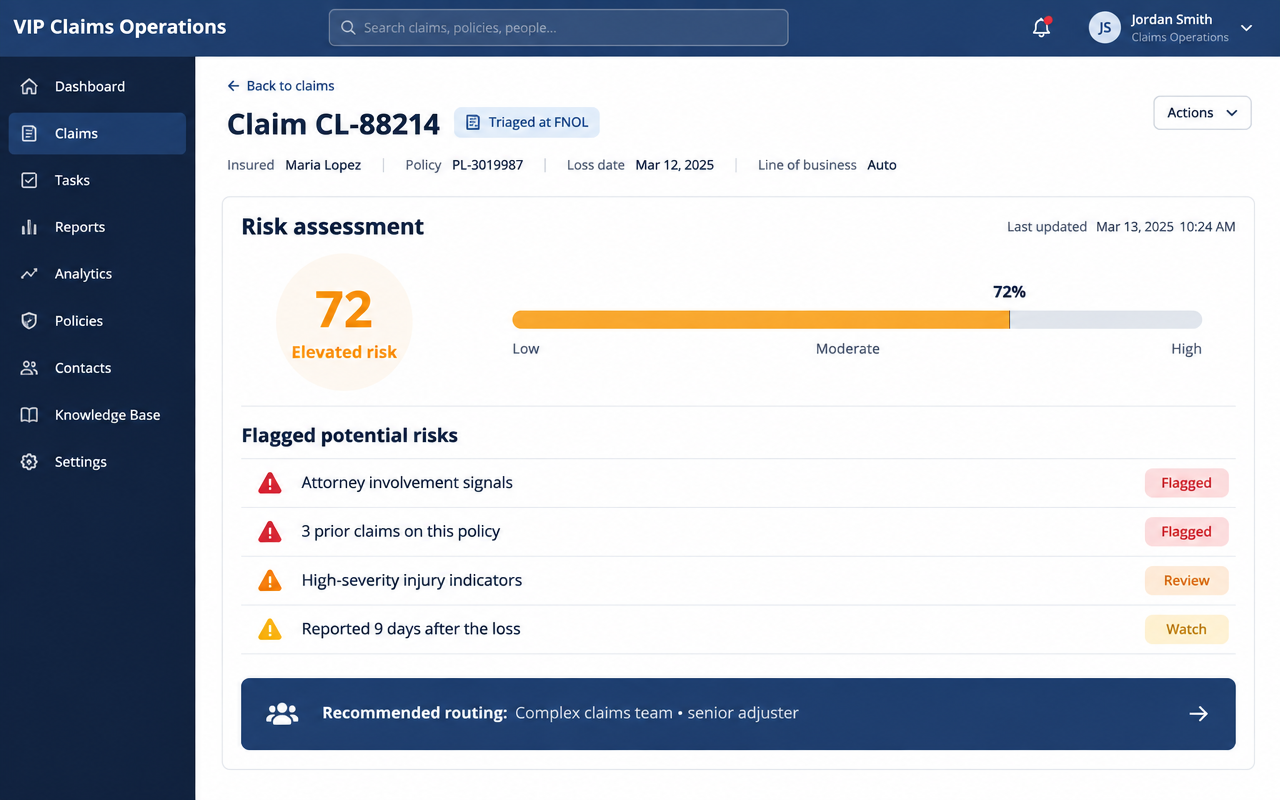The height and width of the screenshot is (800, 1280).
Task: Open the Actions dropdown
Action: (1202, 113)
